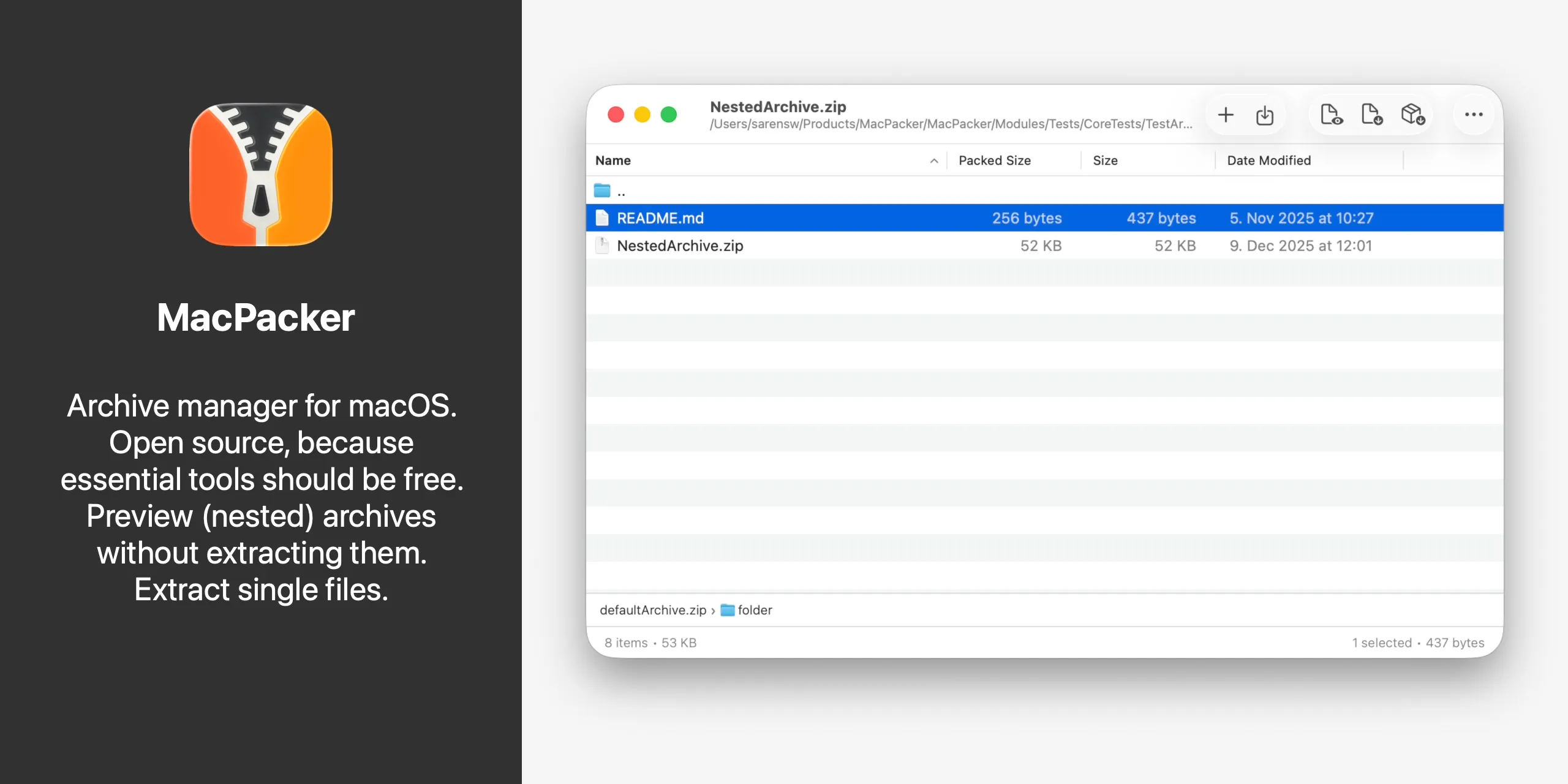Image resolution: width=1568 pixels, height=784 pixels.
Task: Click the parent folder icon in the '..' row
Action: click(602, 190)
